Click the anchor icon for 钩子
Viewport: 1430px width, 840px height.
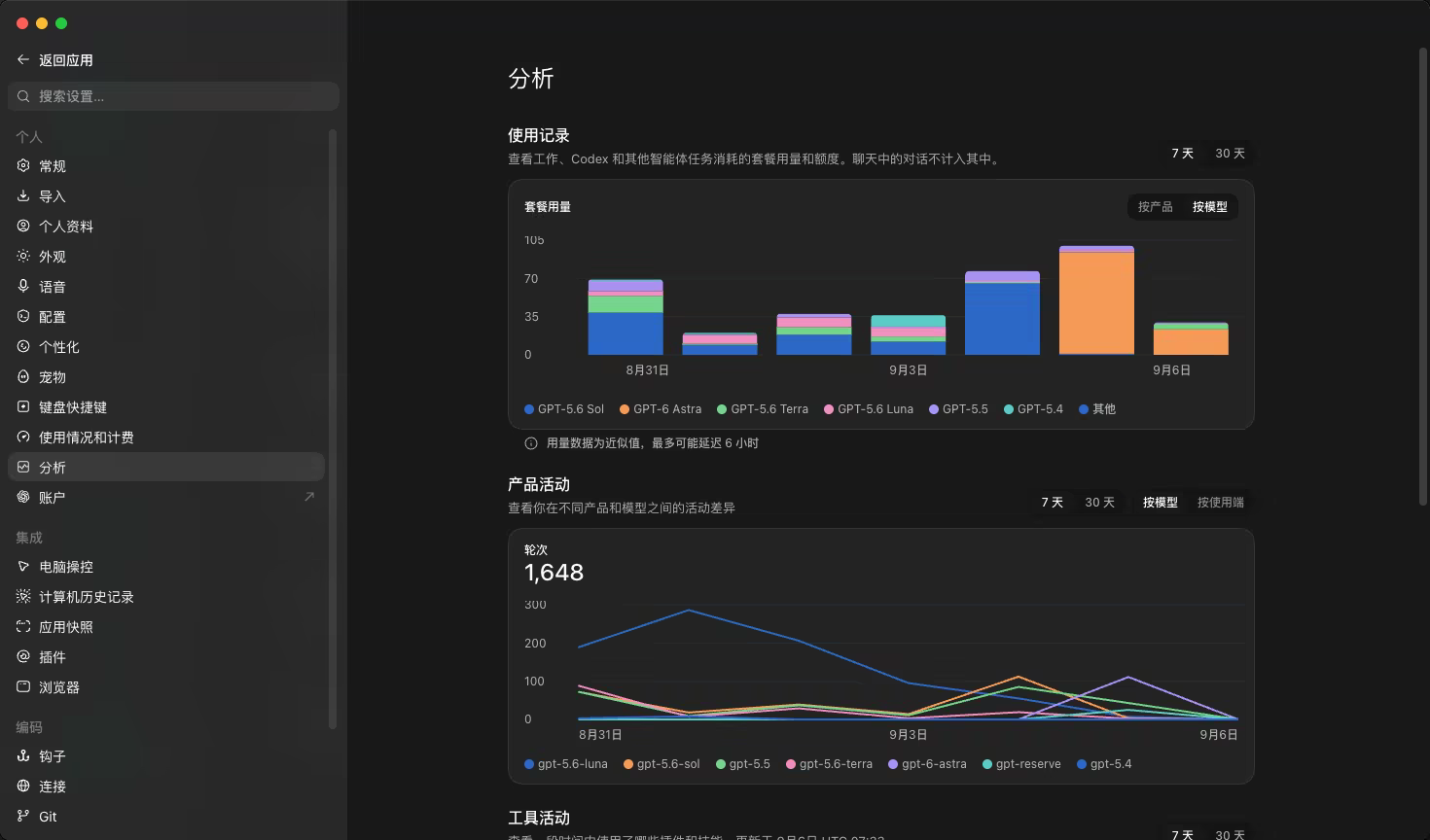pyautogui.click(x=23, y=756)
